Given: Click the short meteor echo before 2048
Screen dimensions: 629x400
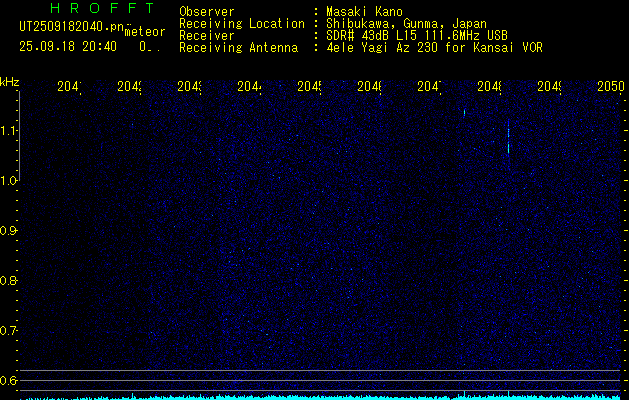Looking at the screenshot, I should pyautogui.click(x=464, y=113).
